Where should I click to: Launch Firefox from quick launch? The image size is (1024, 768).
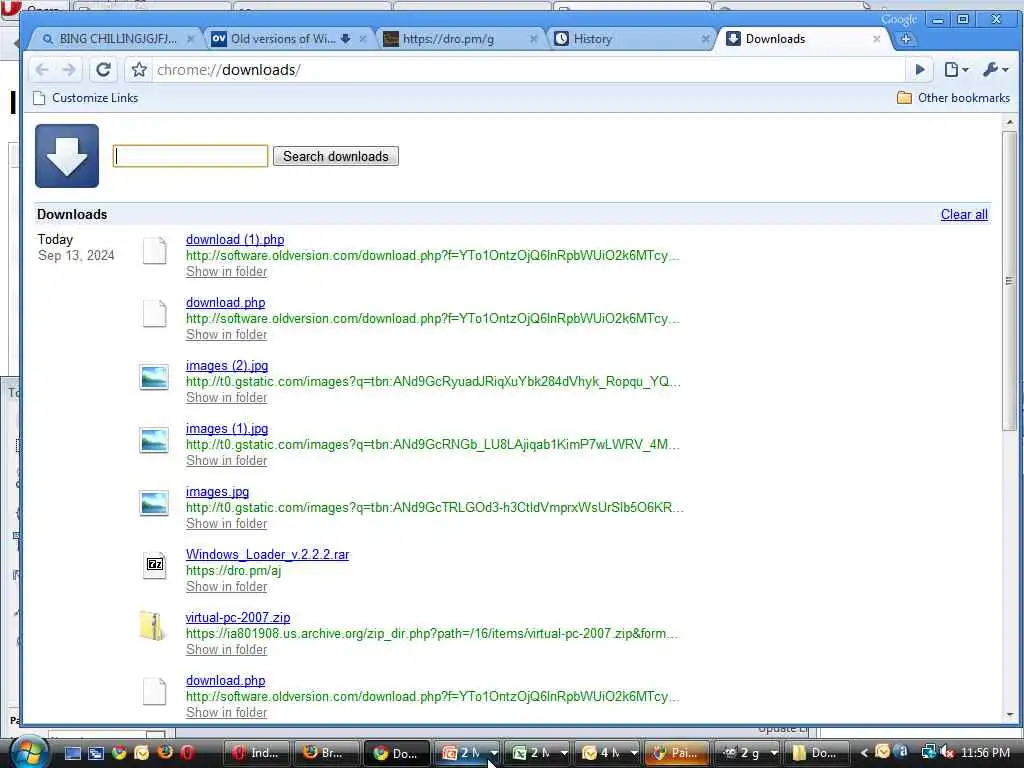pos(165,753)
